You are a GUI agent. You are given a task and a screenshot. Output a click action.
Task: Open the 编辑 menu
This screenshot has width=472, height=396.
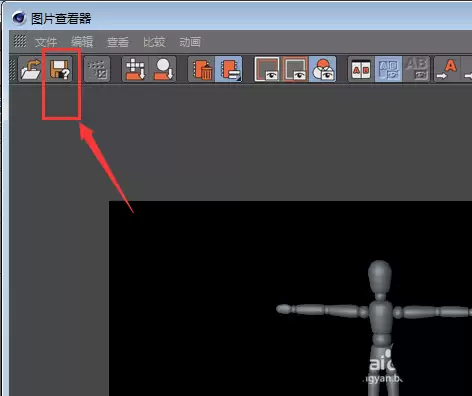pos(82,42)
